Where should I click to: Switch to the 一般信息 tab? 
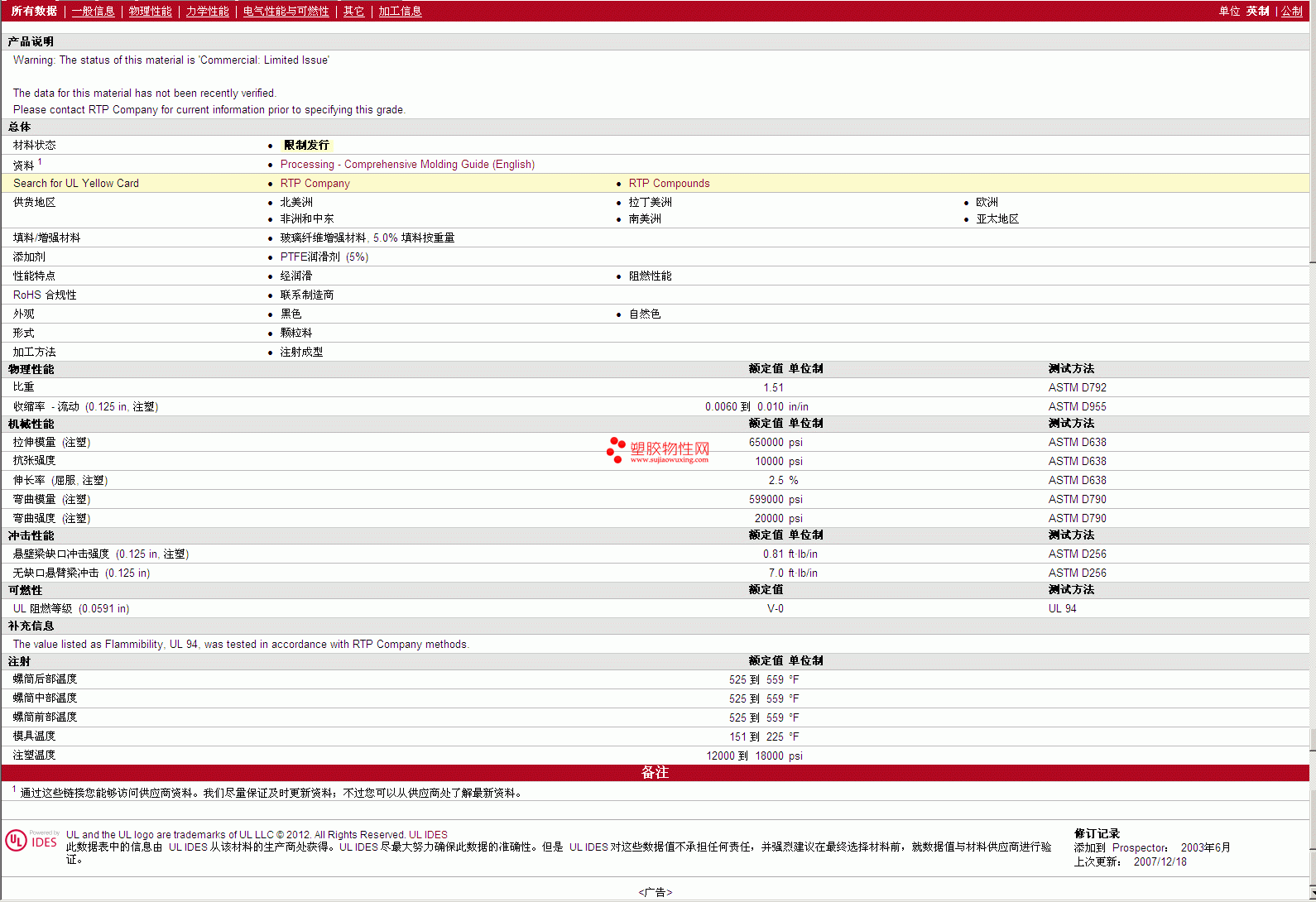click(93, 11)
